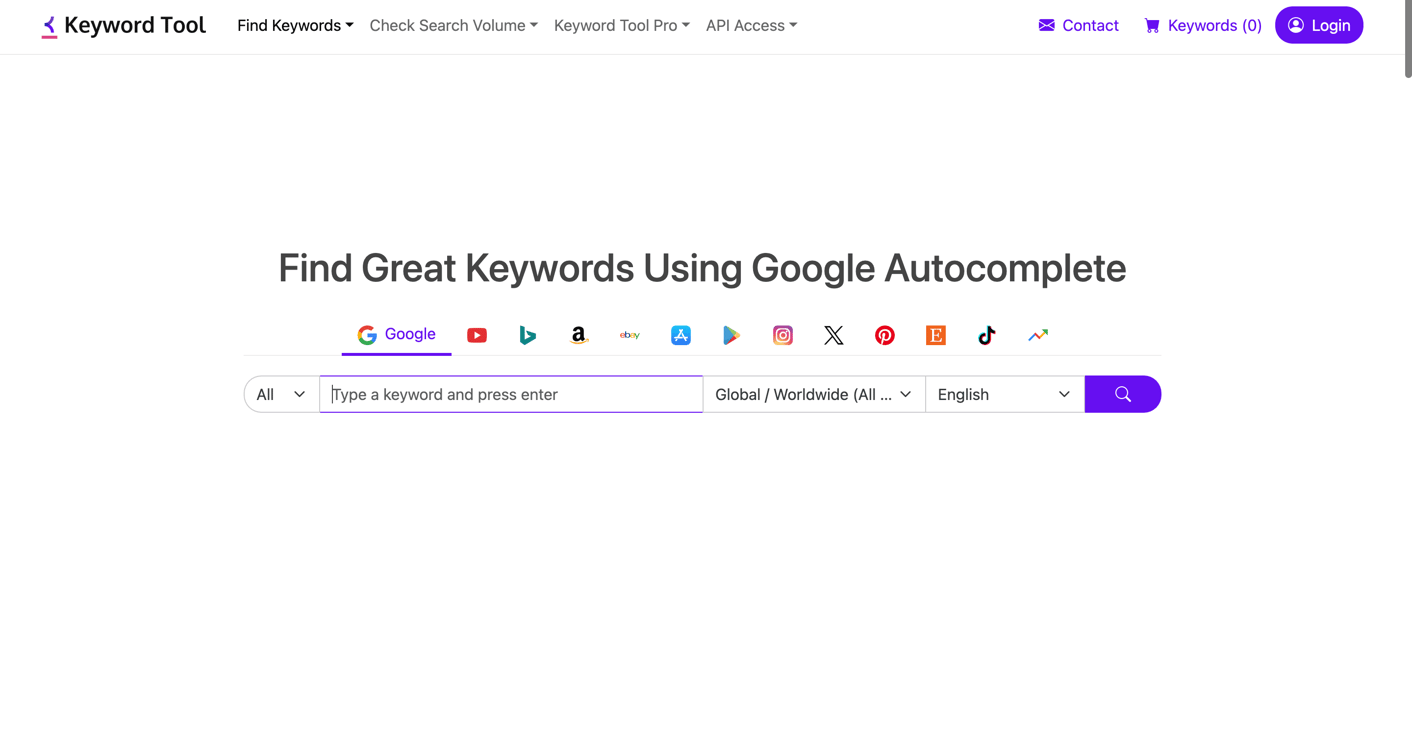This screenshot has width=1412, height=750.
Task: Select the Pinterest platform icon
Action: pyautogui.click(x=884, y=335)
